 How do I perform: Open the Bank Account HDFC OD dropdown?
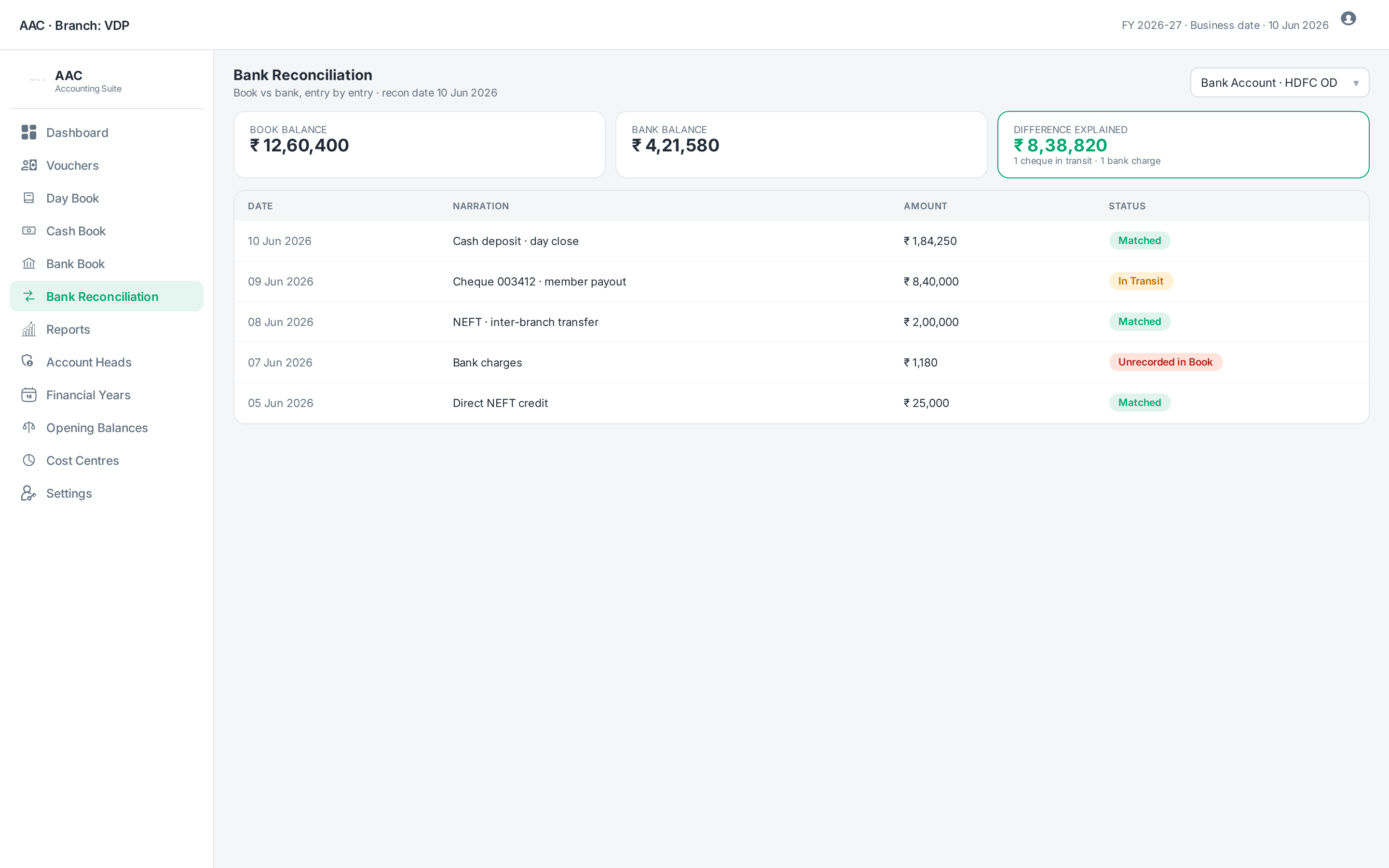coord(1280,82)
